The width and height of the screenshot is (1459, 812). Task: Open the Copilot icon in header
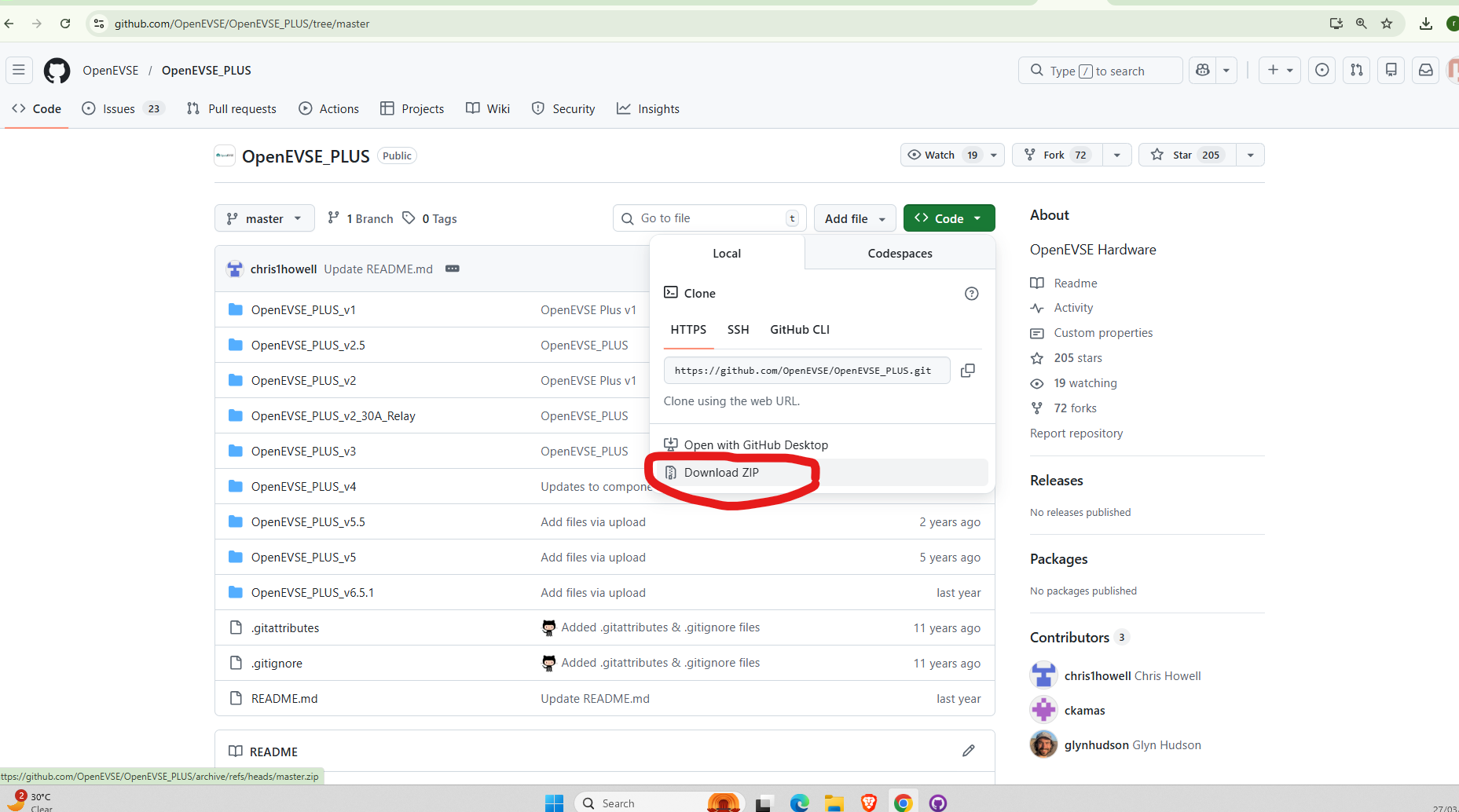1202,71
